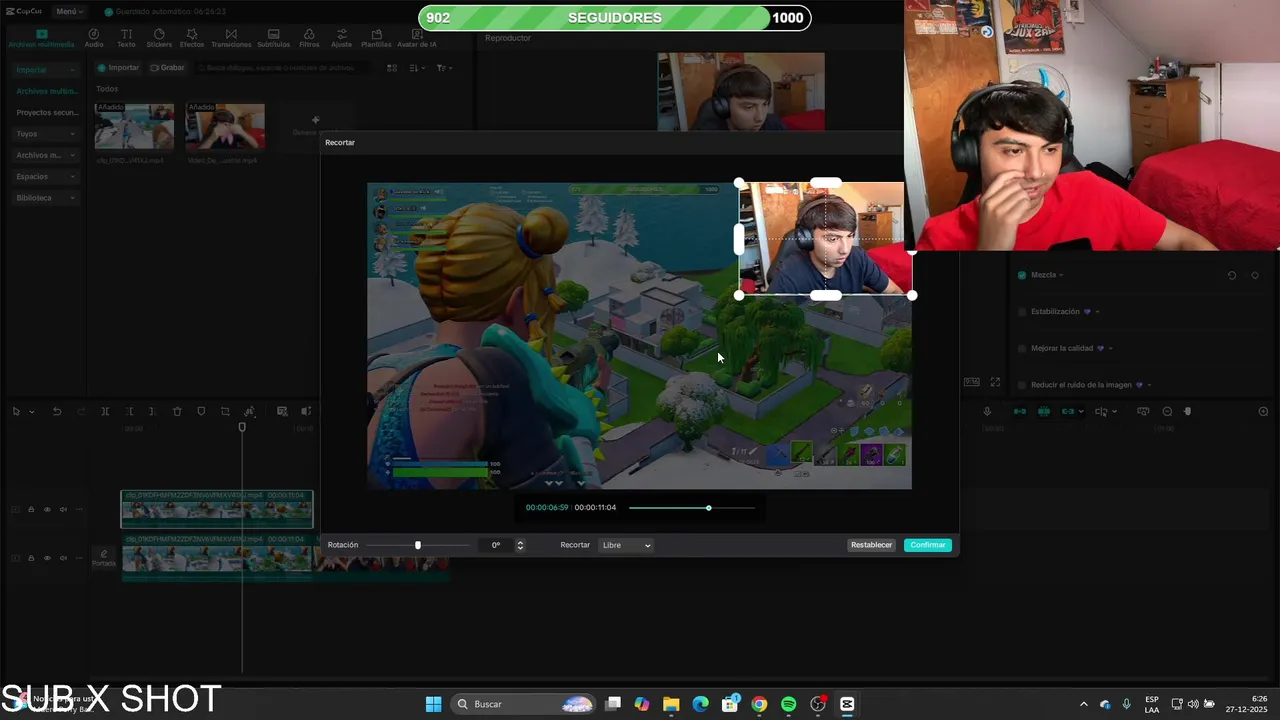This screenshot has width=1280, height=720.
Task: Click the crop preview playback progress bar
Action: coord(691,508)
